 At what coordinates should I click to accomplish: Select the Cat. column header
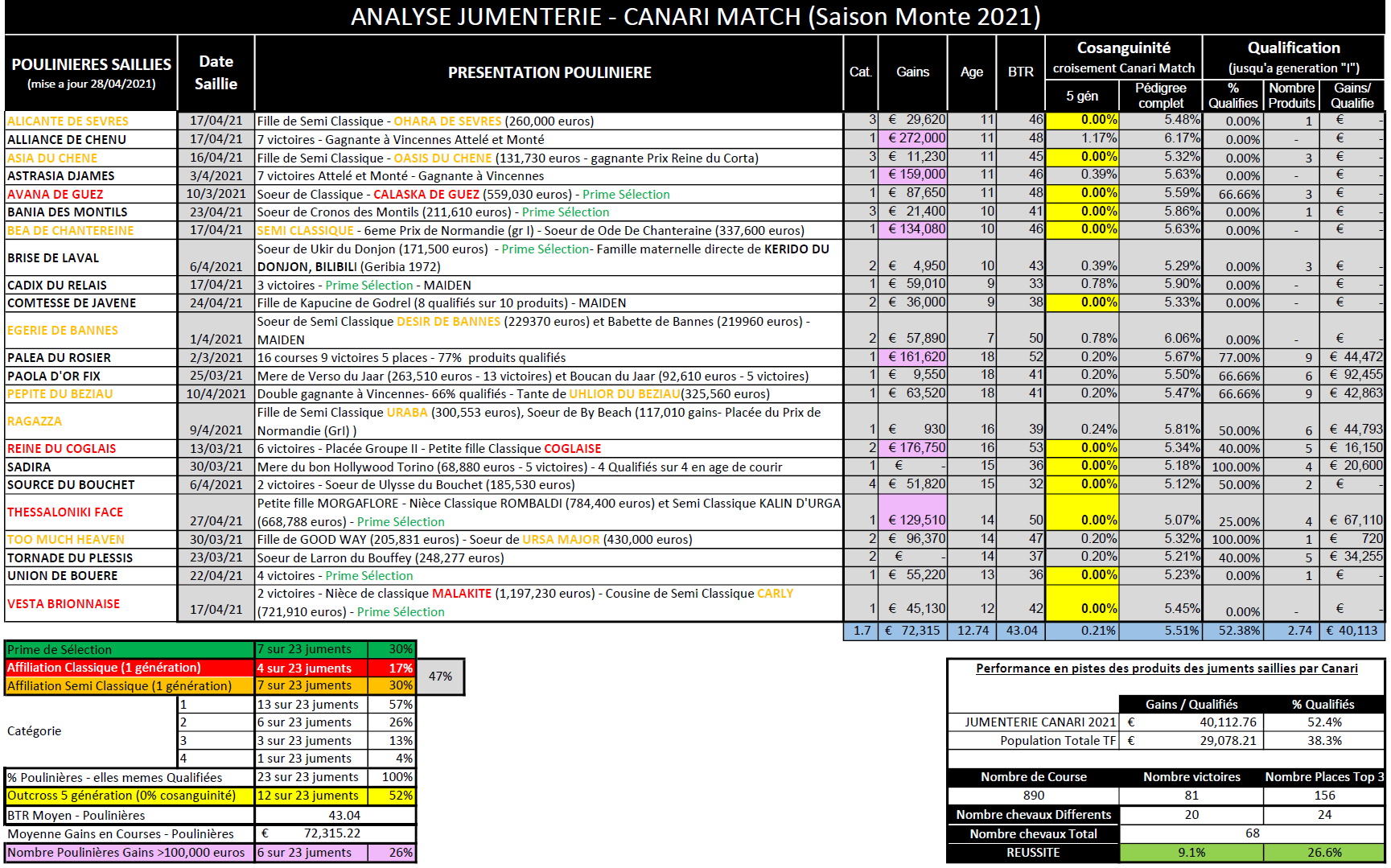[860, 72]
